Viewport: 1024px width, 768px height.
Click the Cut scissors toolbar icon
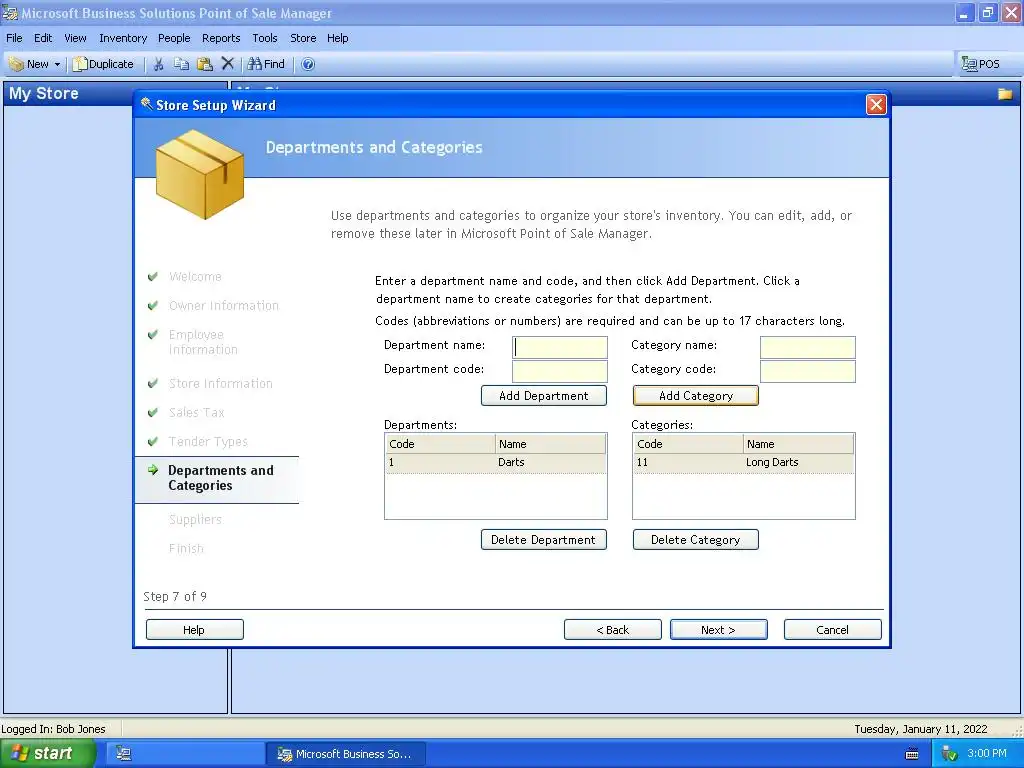click(158, 64)
